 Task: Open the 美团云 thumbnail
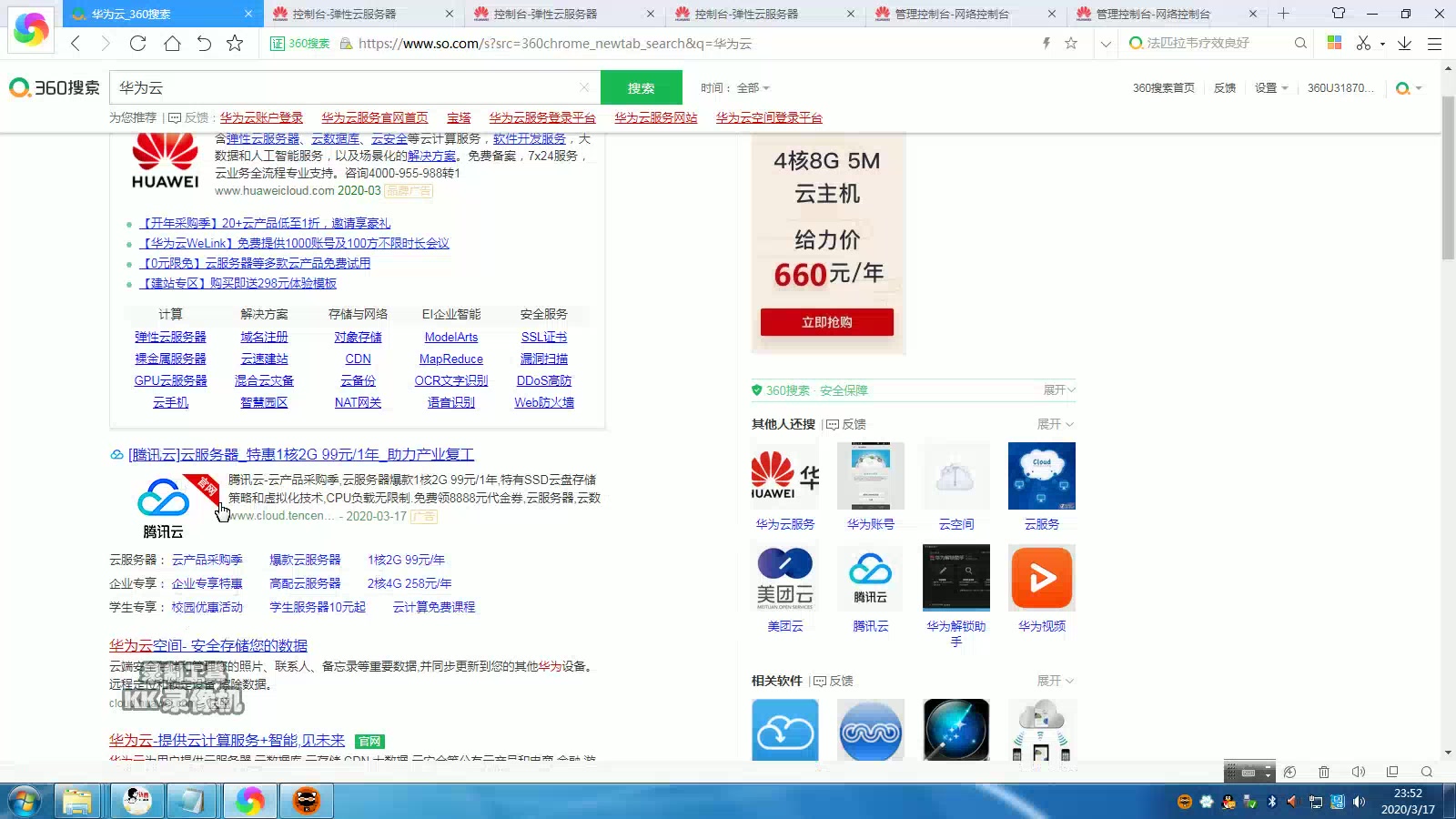[x=785, y=578]
